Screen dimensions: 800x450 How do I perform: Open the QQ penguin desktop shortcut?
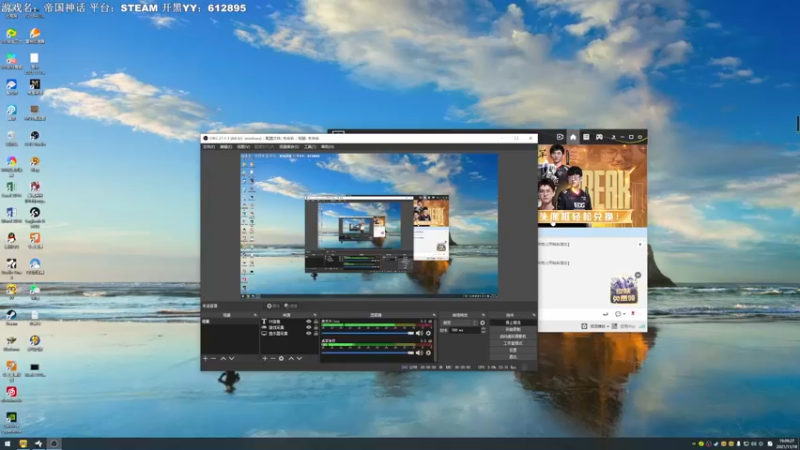click(x=11, y=240)
